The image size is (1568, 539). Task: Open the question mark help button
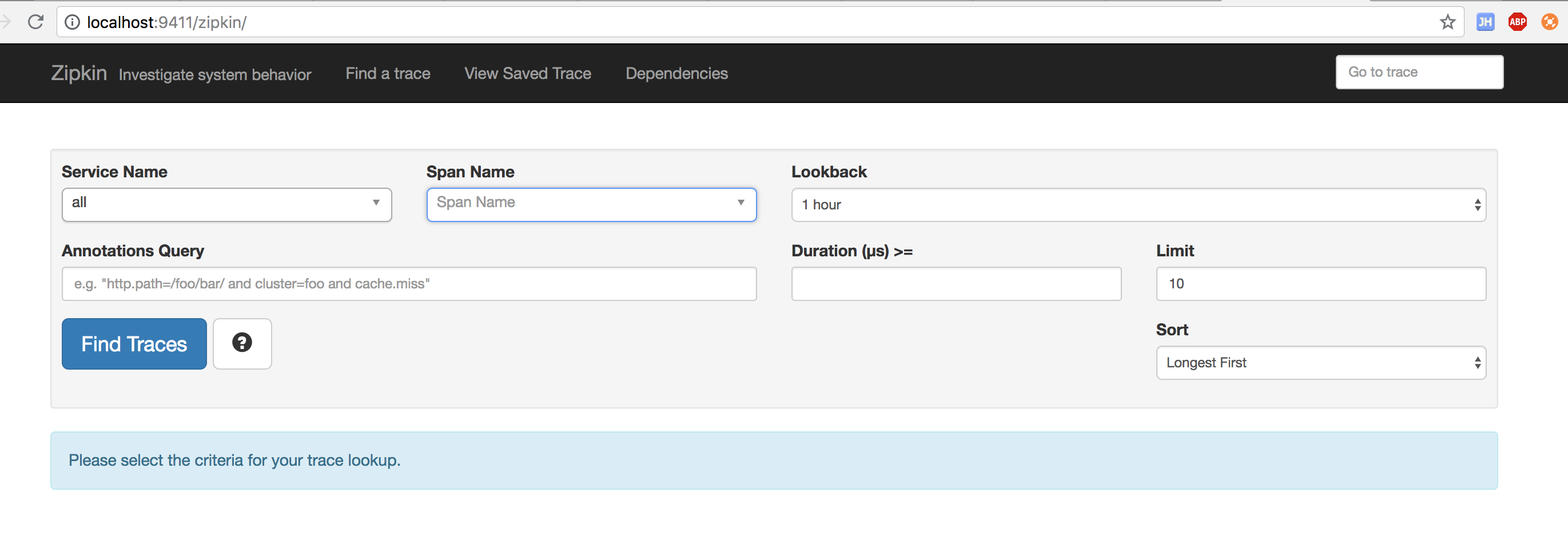coord(242,343)
